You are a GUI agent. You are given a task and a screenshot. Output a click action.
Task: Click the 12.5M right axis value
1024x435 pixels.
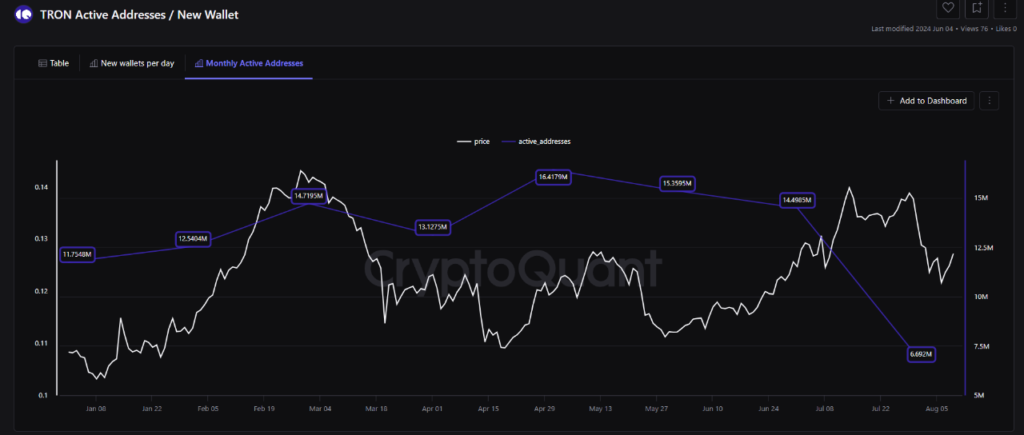pos(983,248)
